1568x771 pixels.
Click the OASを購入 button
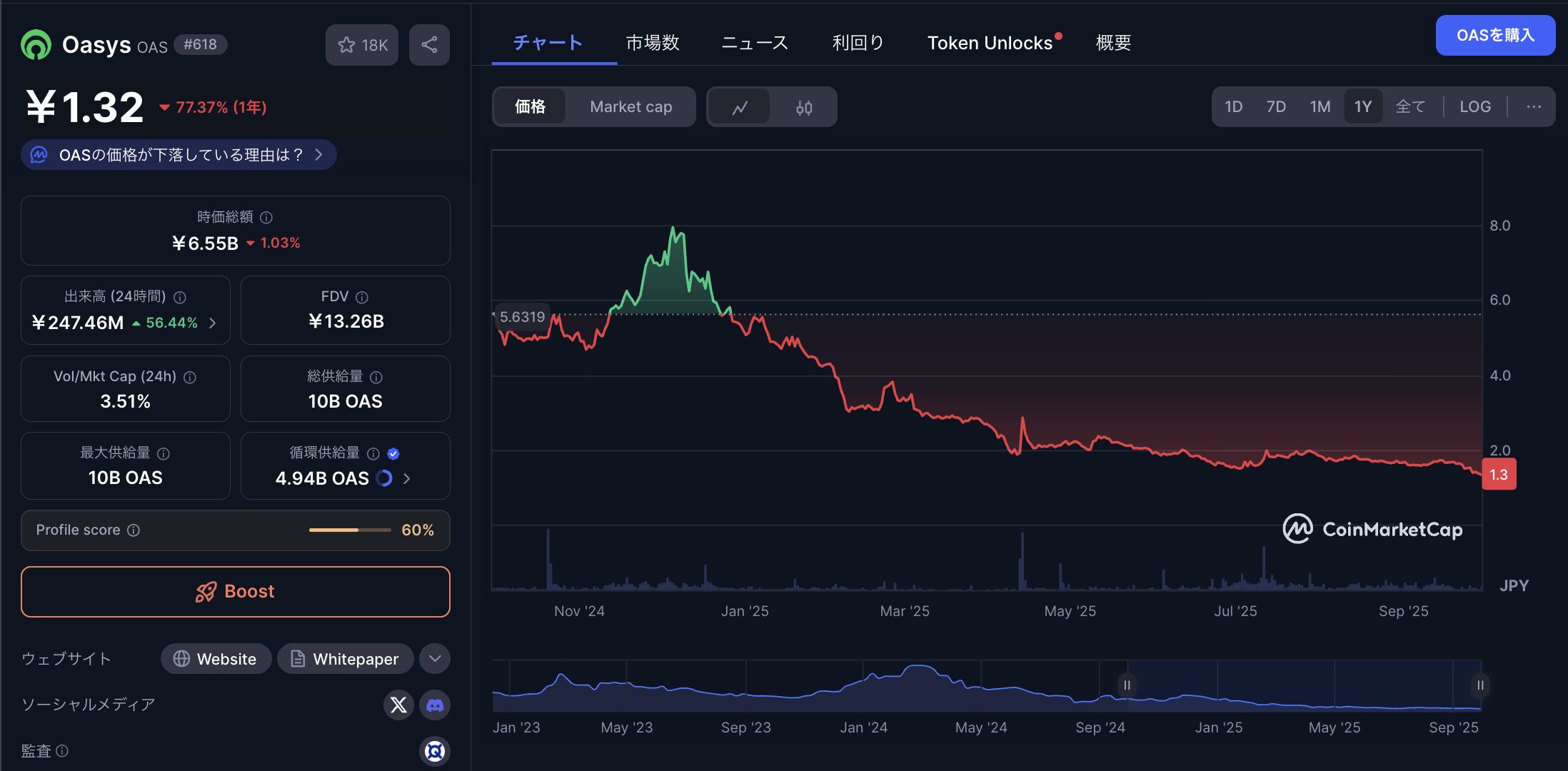1495,35
